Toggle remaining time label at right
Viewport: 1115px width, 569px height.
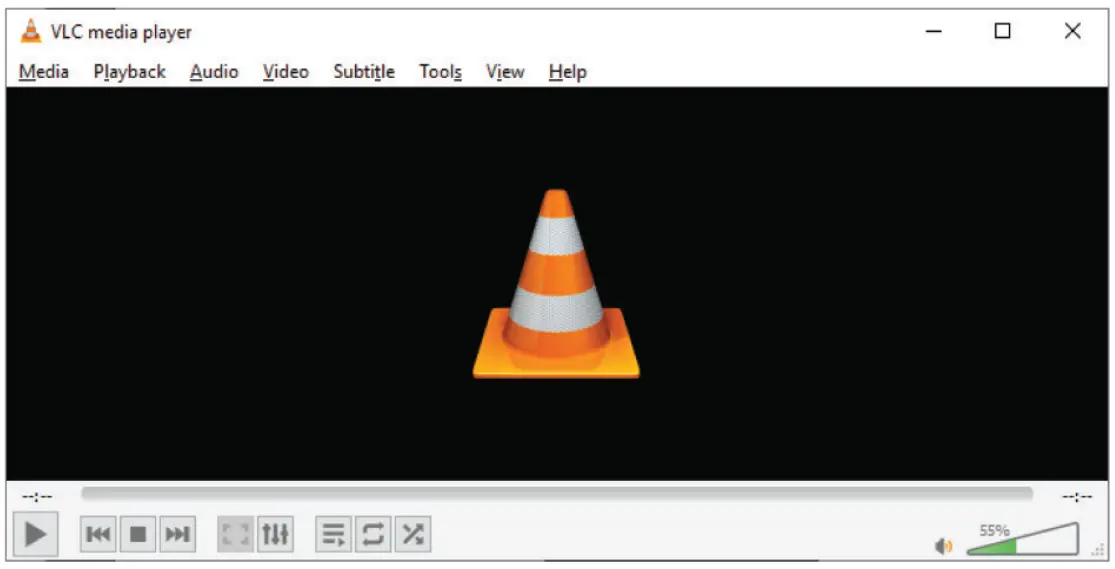pyautogui.click(x=1077, y=496)
